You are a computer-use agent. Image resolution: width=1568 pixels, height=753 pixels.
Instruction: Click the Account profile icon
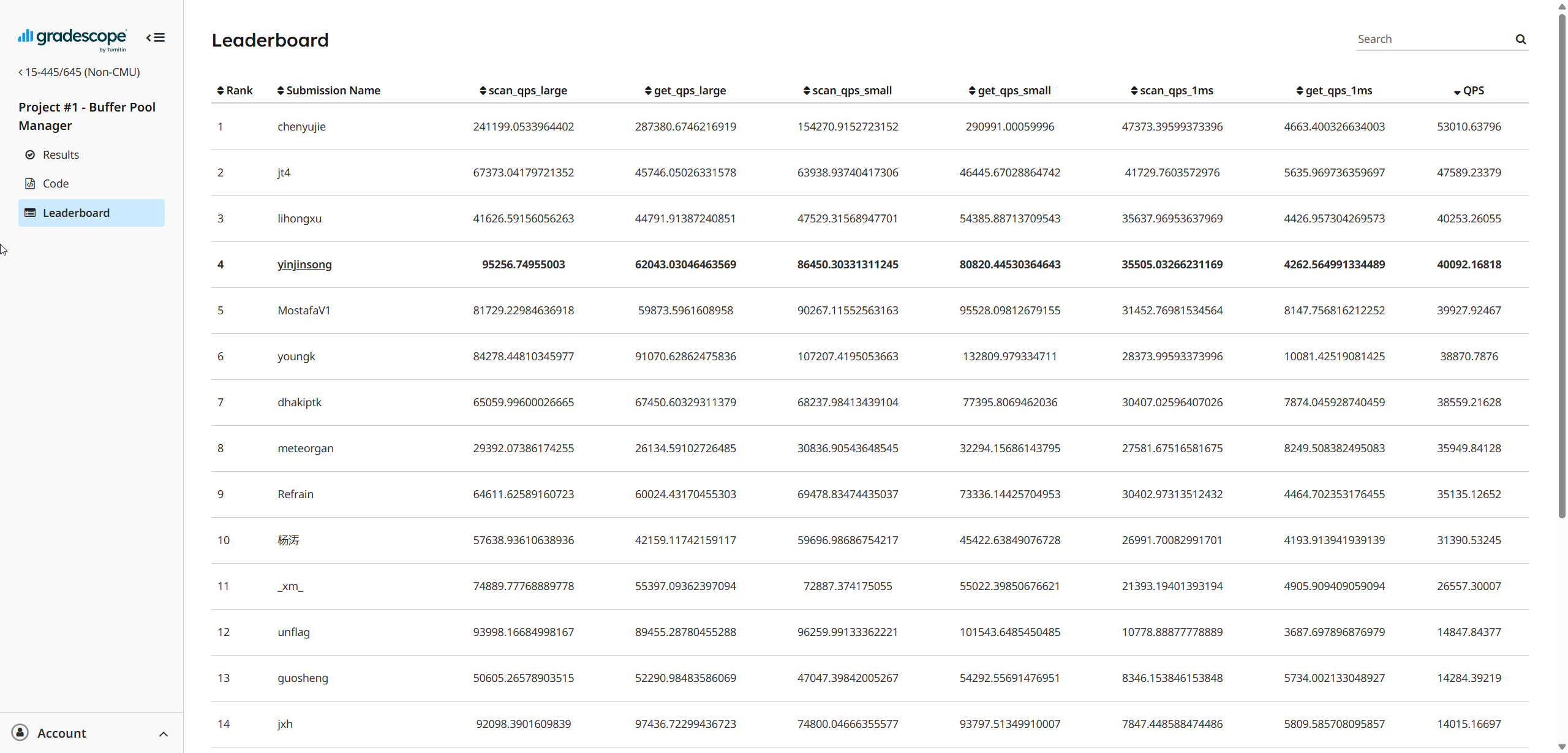click(19, 733)
